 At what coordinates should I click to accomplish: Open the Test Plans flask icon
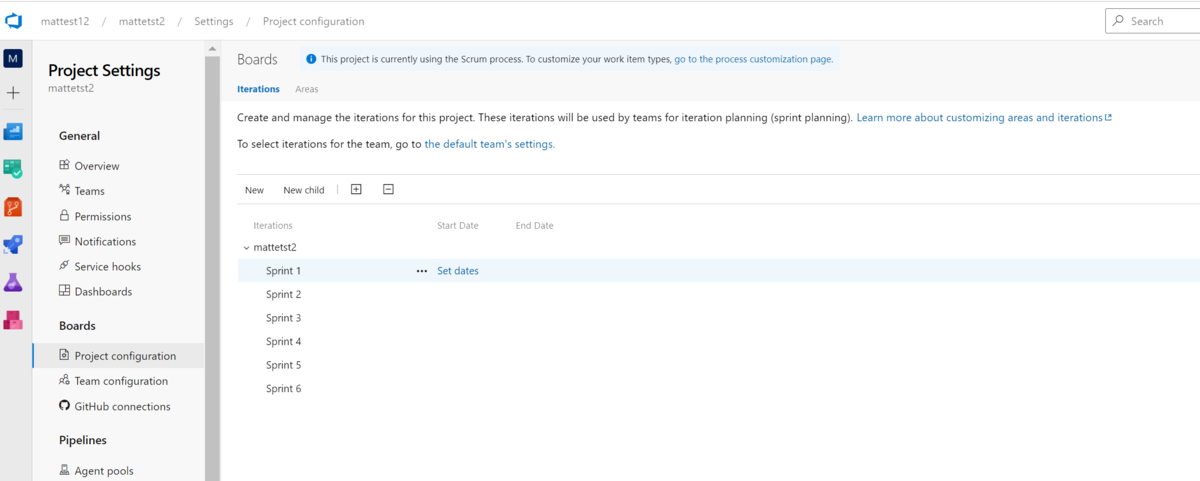coord(13,283)
